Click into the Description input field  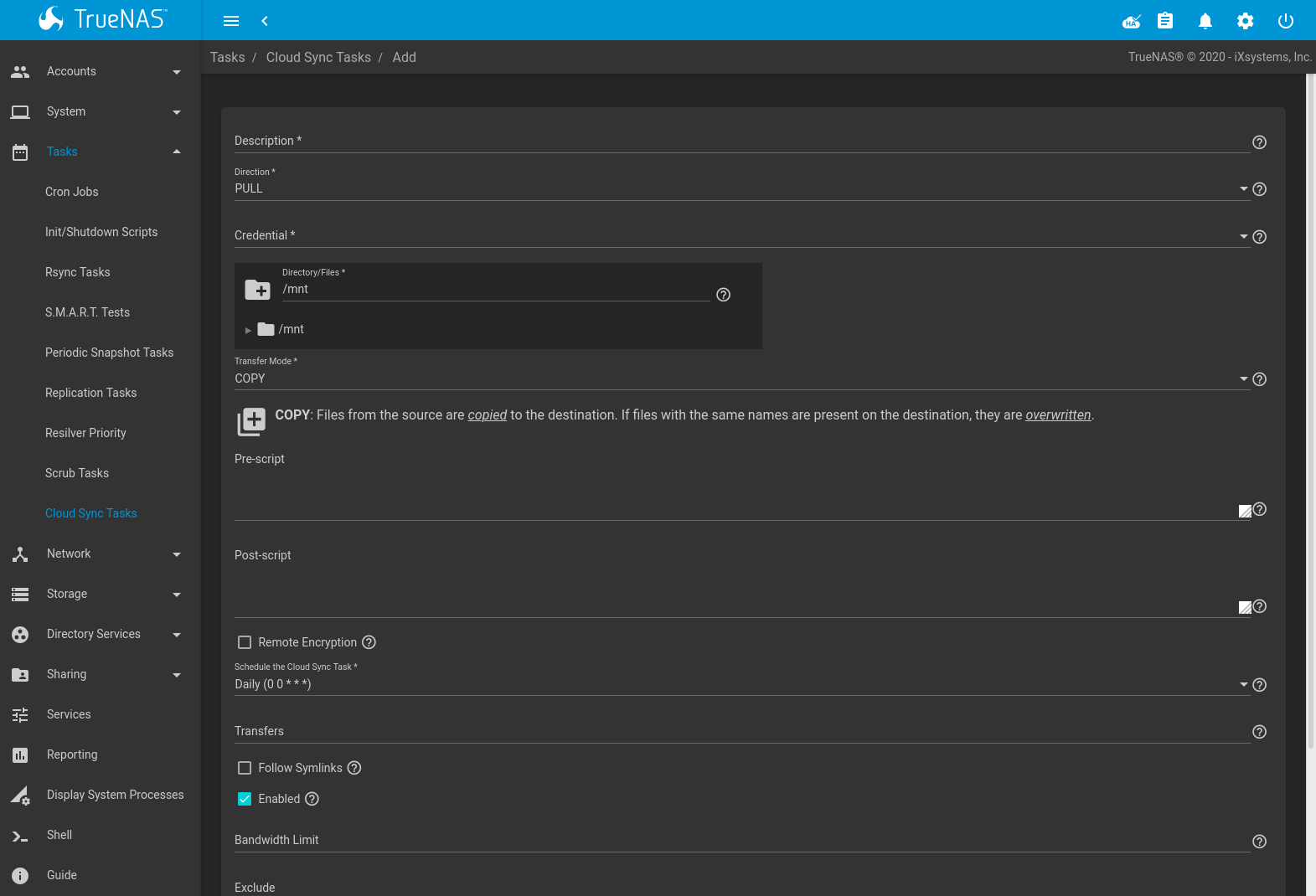[x=742, y=141]
